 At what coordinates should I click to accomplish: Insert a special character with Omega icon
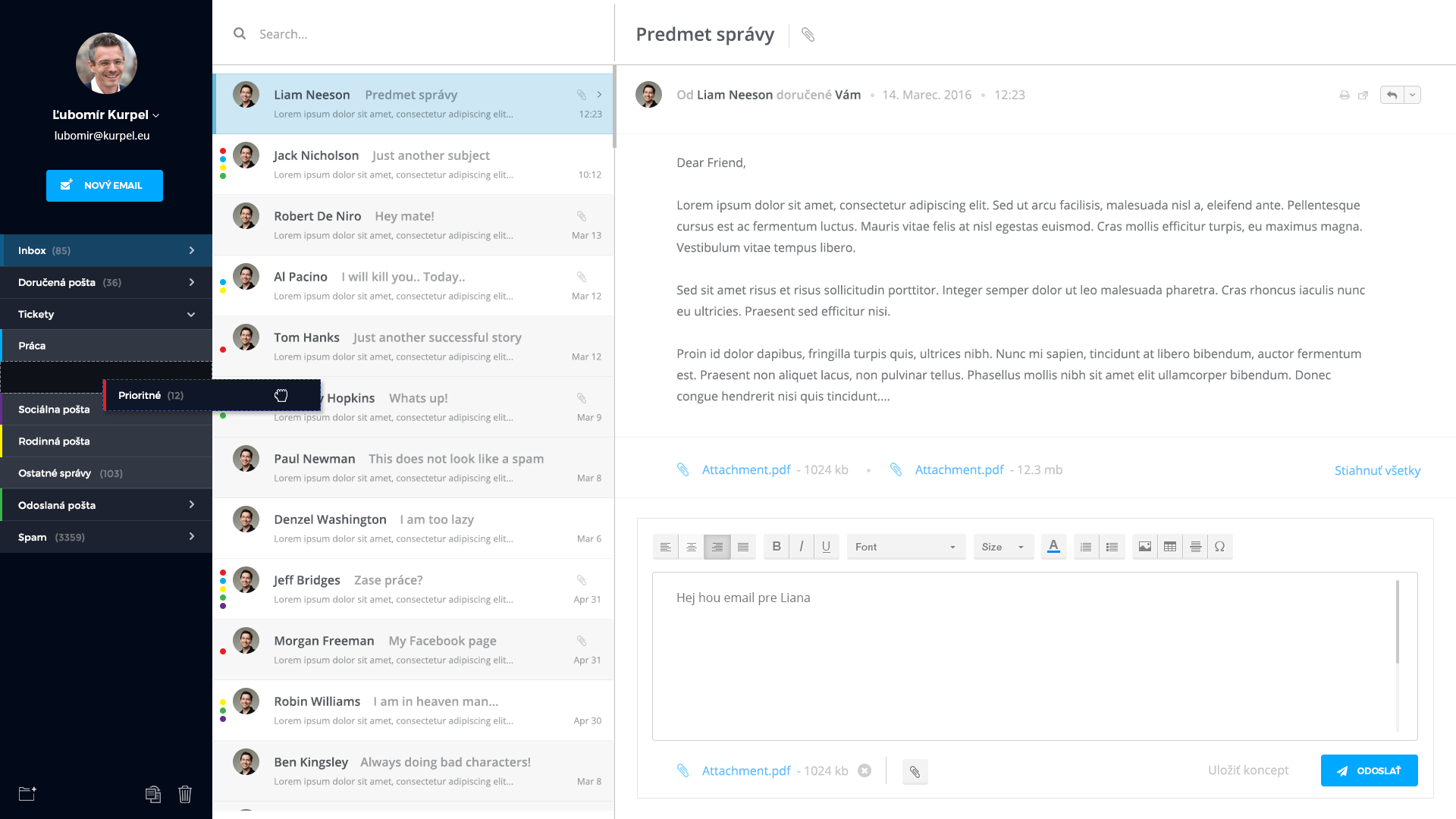point(1219,547)
